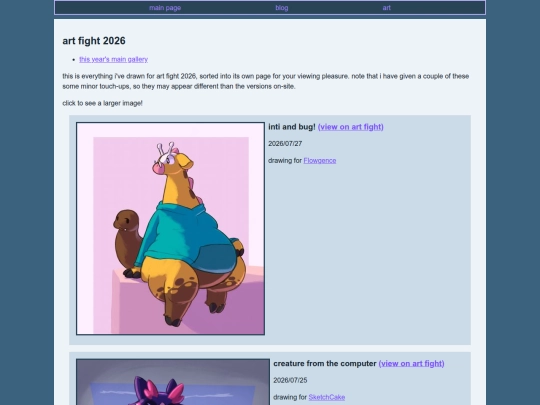The image size is (540, 405).
Task: Click 'click to see a larger image!' text
Action: click(102, 103)
